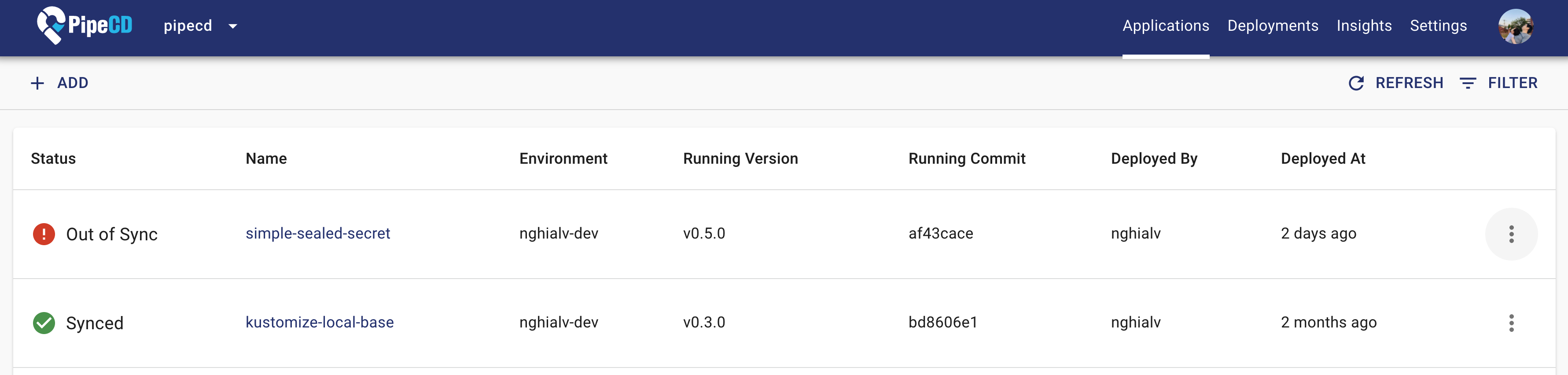Click the Filter lines icon

[x=1468, y=83]
